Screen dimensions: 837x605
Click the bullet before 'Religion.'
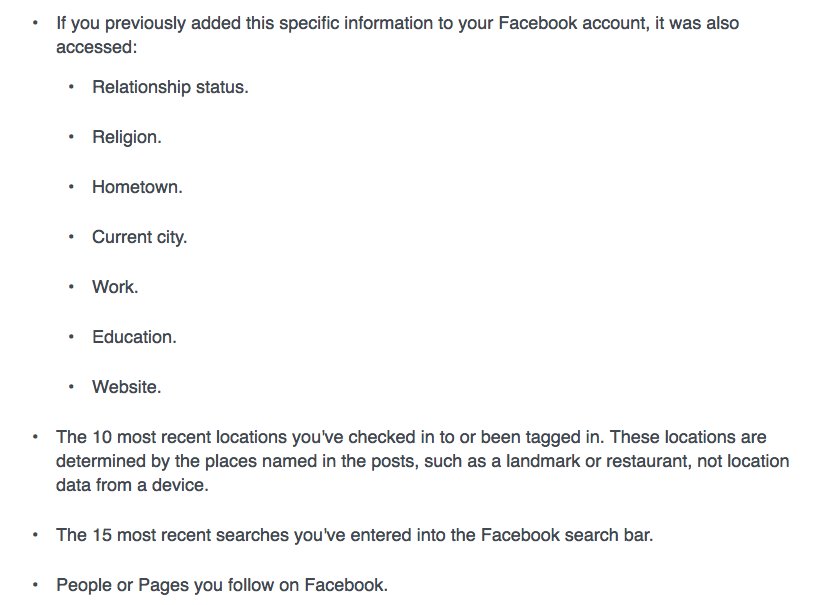point(71,138)
